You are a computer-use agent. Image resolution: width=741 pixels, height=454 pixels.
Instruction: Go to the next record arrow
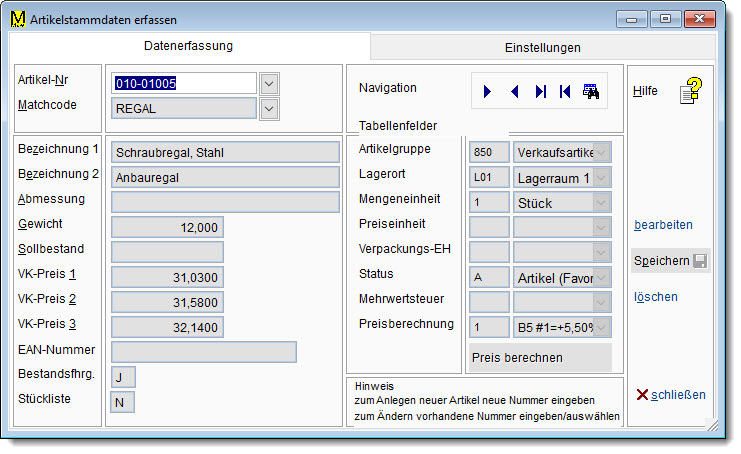click(x=488, y=92)
